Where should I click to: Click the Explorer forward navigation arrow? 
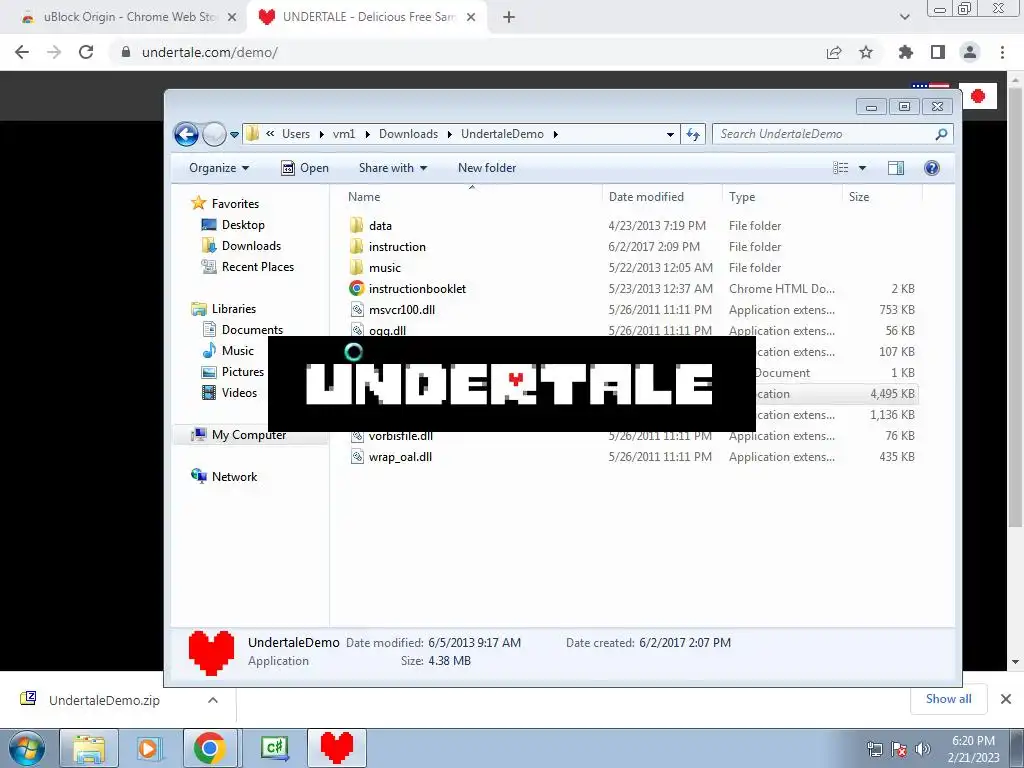[214, 135]
